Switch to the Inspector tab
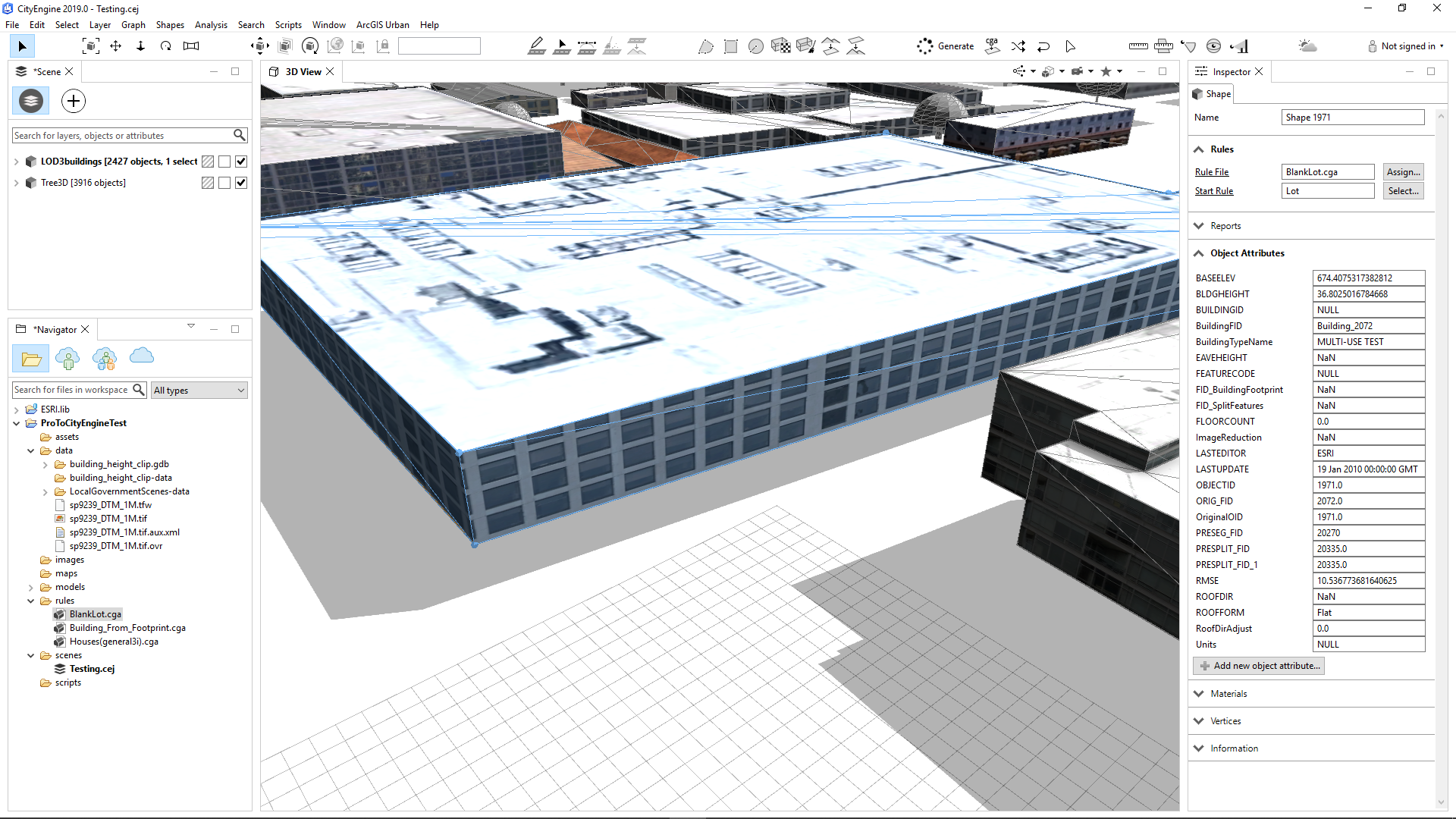Viewport: 1456px width, 819px height. (1230, 72)
